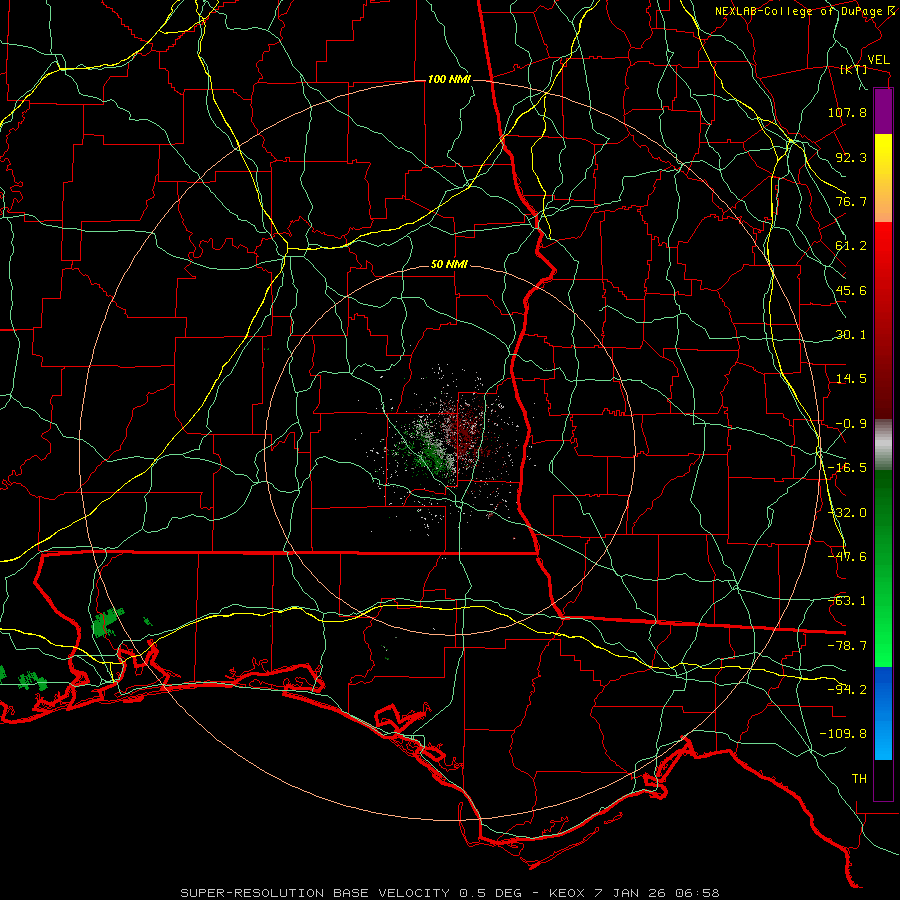This screenshot has height=900, width=900.
Task: Click the blue segment of the velocity color bar
Action: tap(883, 713)
